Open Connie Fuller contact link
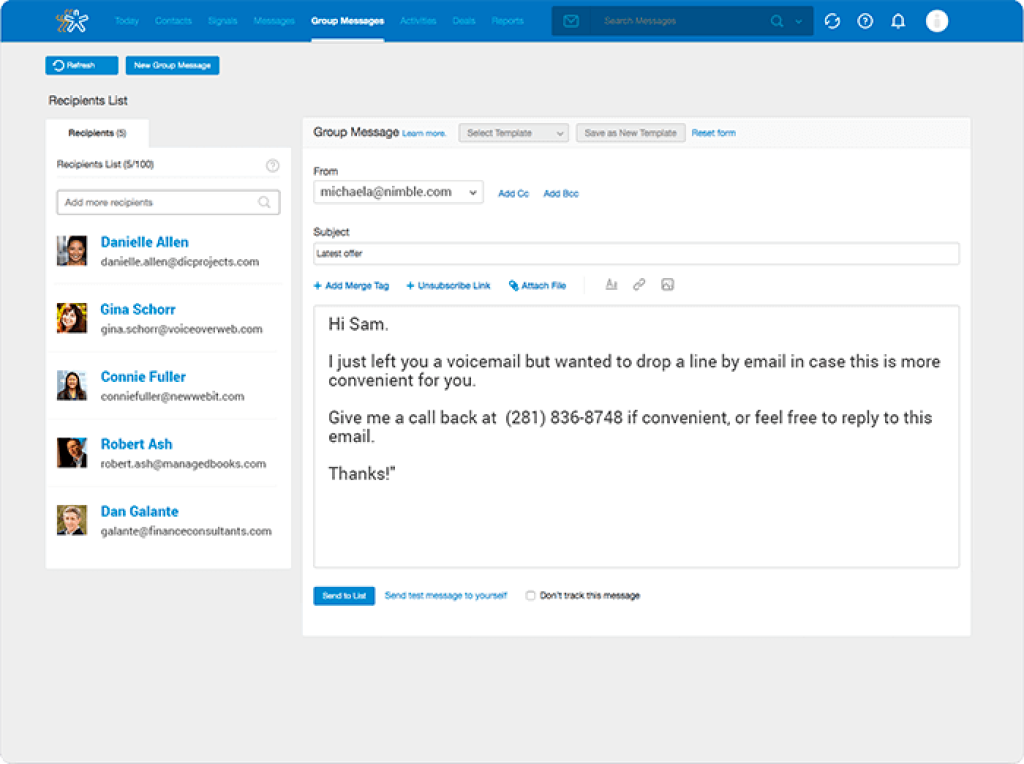The height and width of the screenshot is (764, 1024). tap(143, 377)
